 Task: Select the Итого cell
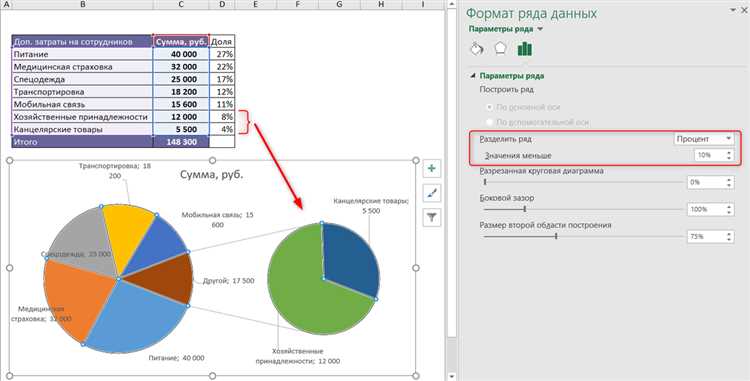tap(82, 142)
